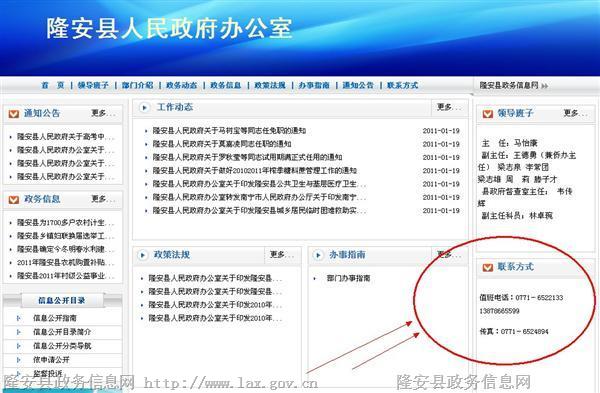The image size is (600, 393).
Task: Open the news item about 马树宝等同志任免职
Action: [x=229, y=131]
